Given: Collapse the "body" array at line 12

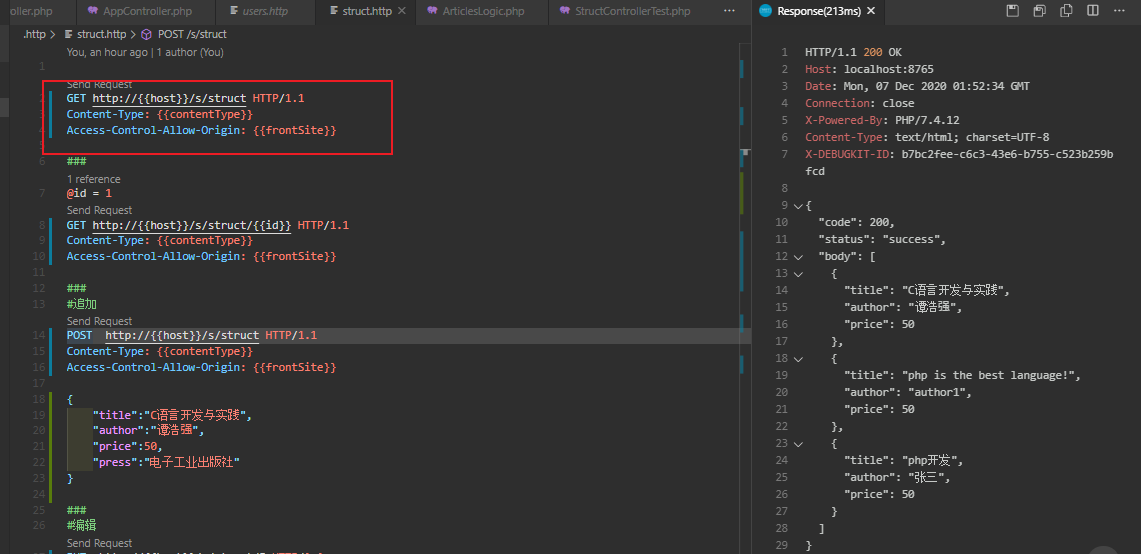Looking at the screenshot, I should [797, 257].
